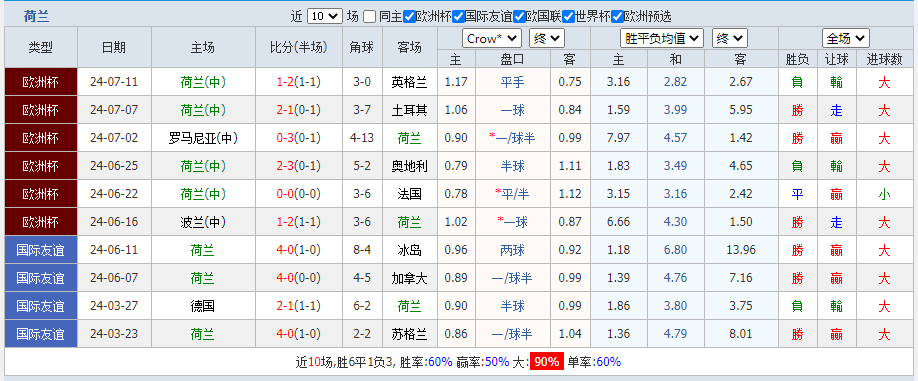Open the 2-3(0-1) score against 奥地利

(x=299, y=166)
